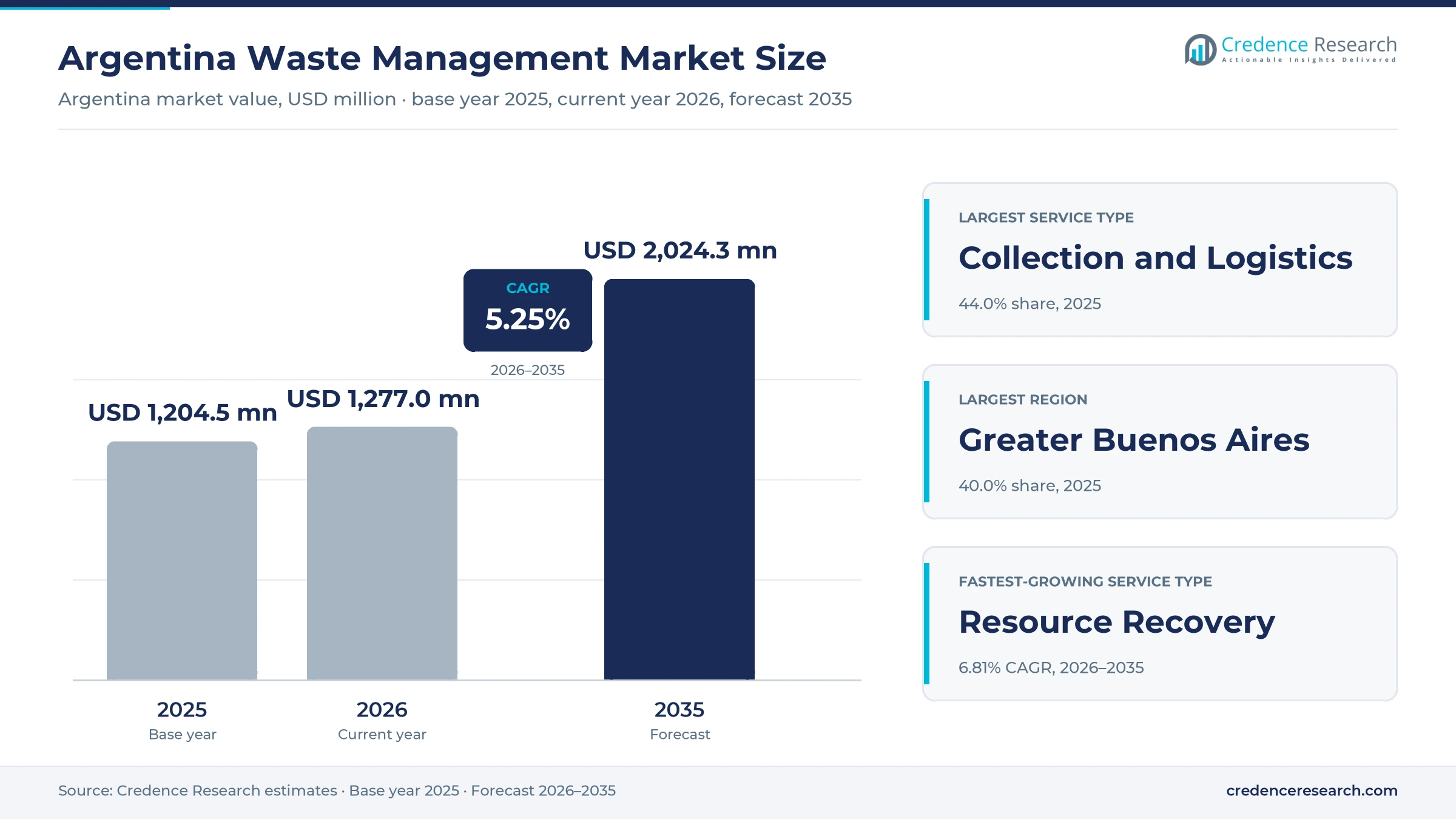Click the 2026 axis label
Image resolution: width=1456 pixels, height=819 pixels.
382,710
